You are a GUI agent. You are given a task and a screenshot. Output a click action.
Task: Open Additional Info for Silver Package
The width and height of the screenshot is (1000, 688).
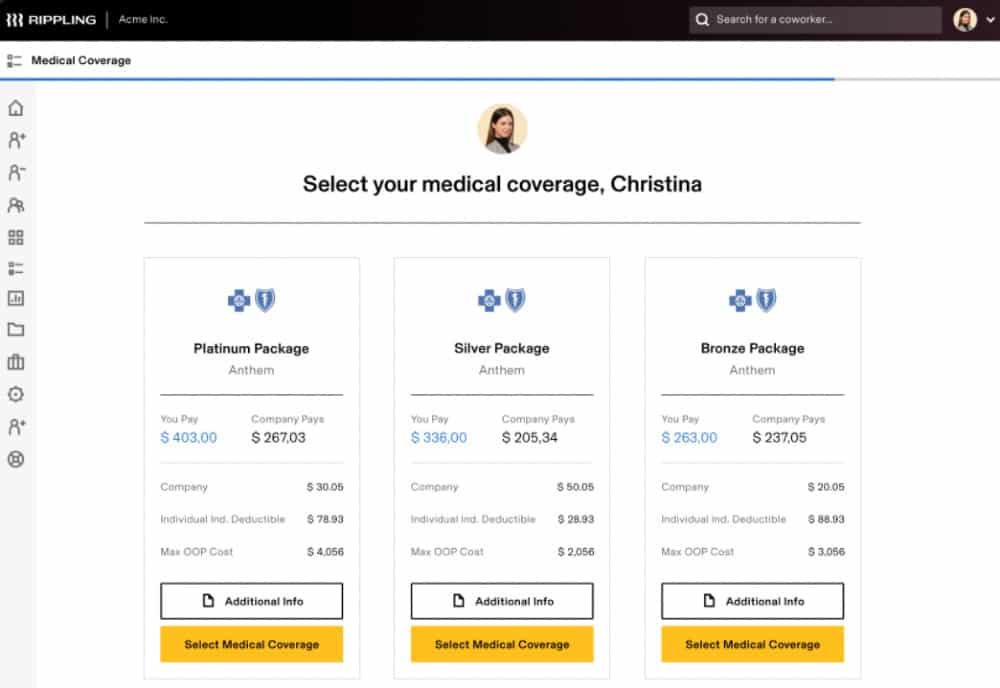click(502, 601)
